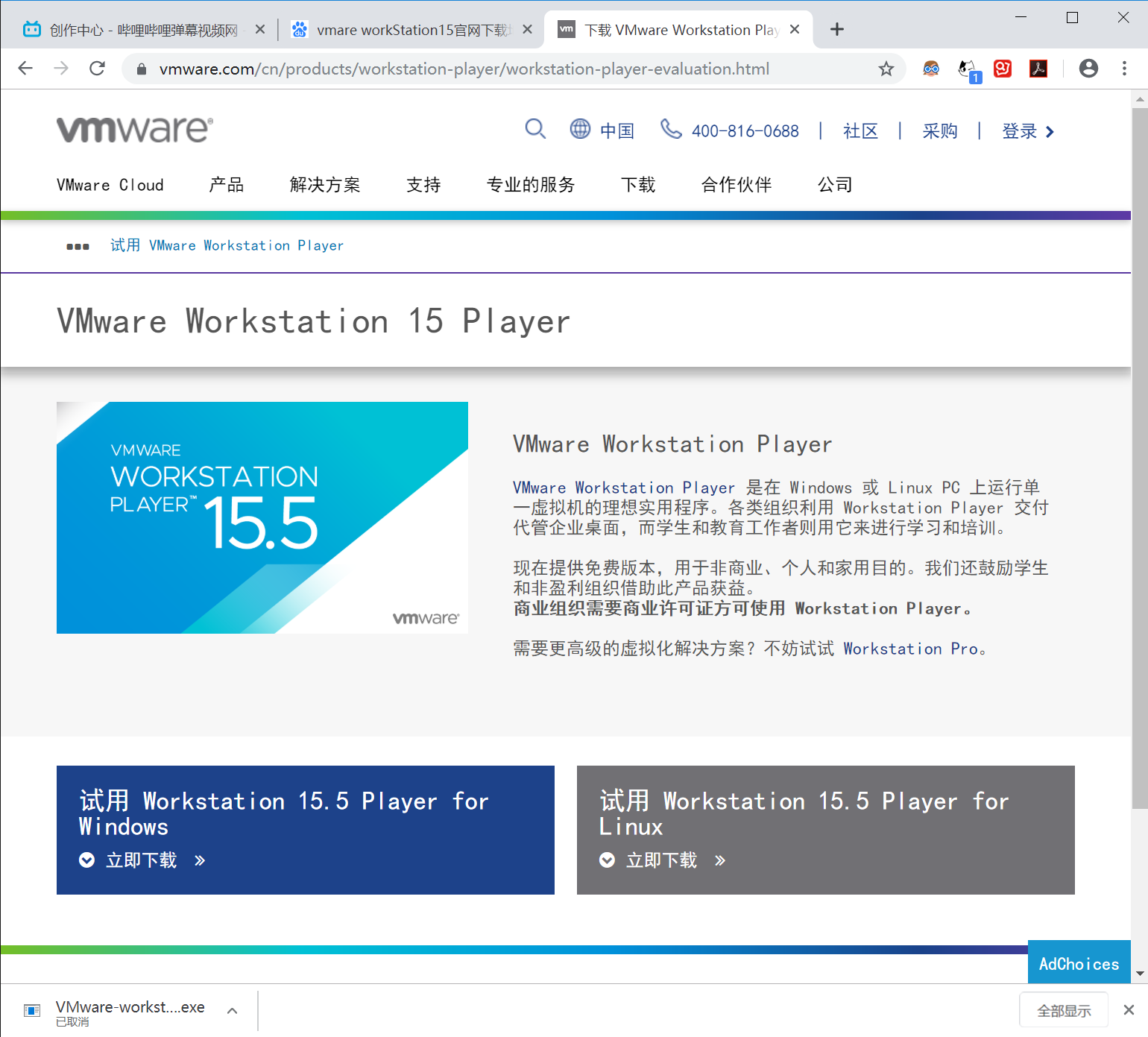This screenshot has width=1148, height=1037.
Task: Close the bilibili 创作中心 tab
Action: coord(259,29)
